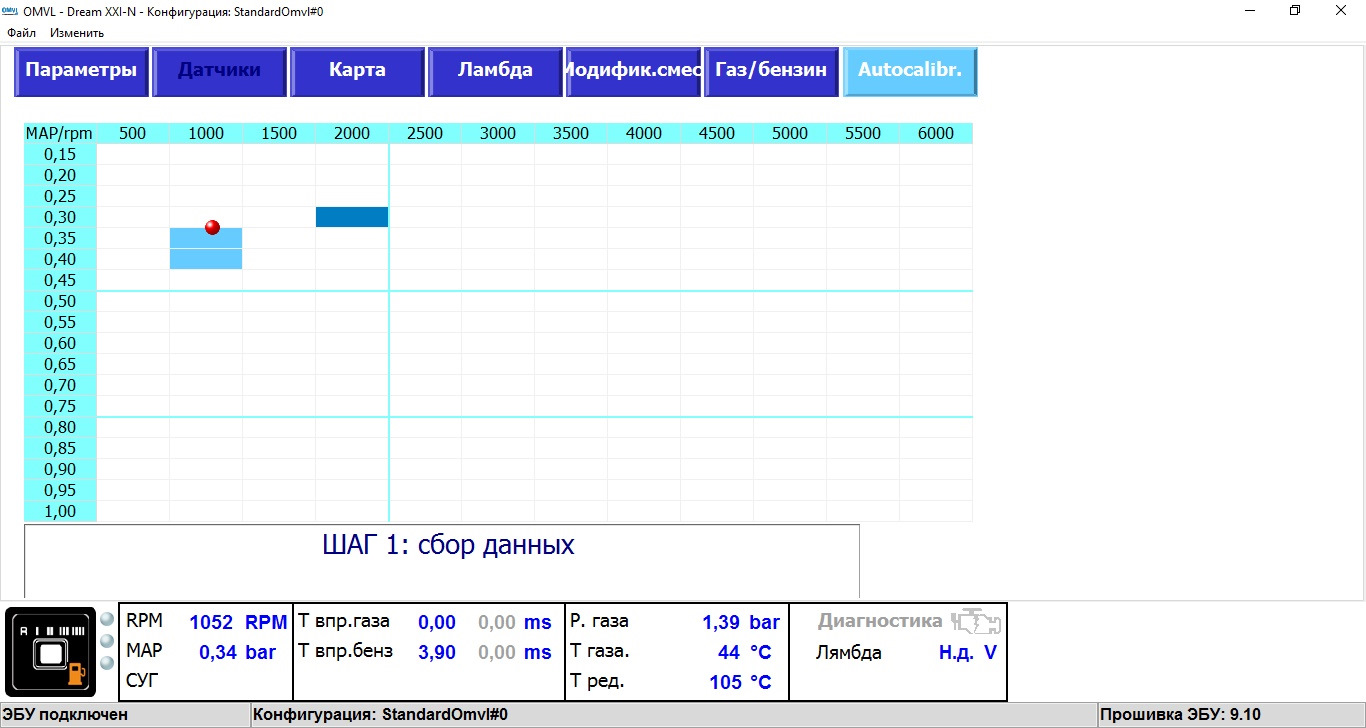Viewport: 1366px width, 728px height.
Task: Click the OMVL application logo icon
Action: [x=10, y=10]
